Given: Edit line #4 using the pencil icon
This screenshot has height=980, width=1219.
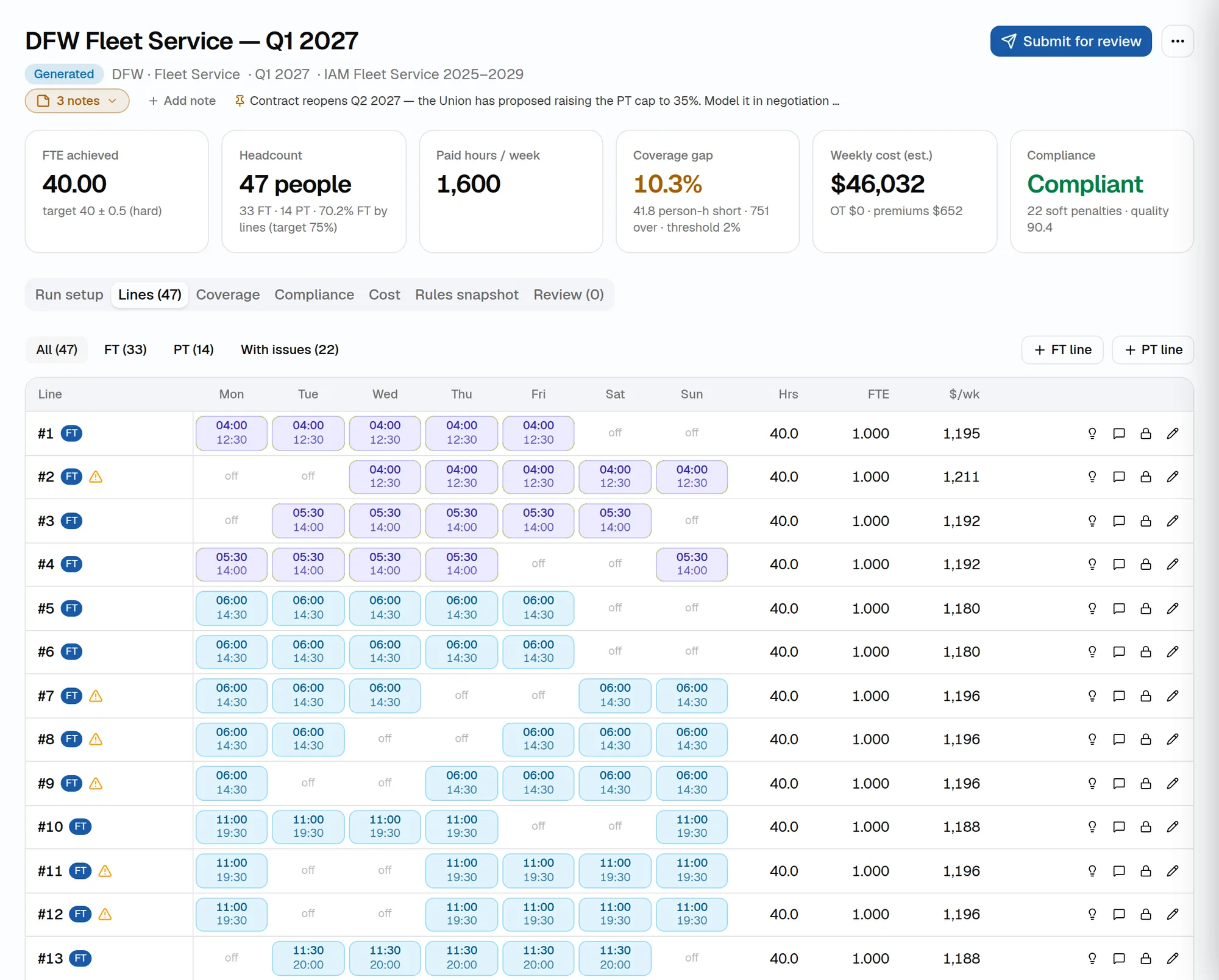Looking at the screenshot, I should (1173, 564).
